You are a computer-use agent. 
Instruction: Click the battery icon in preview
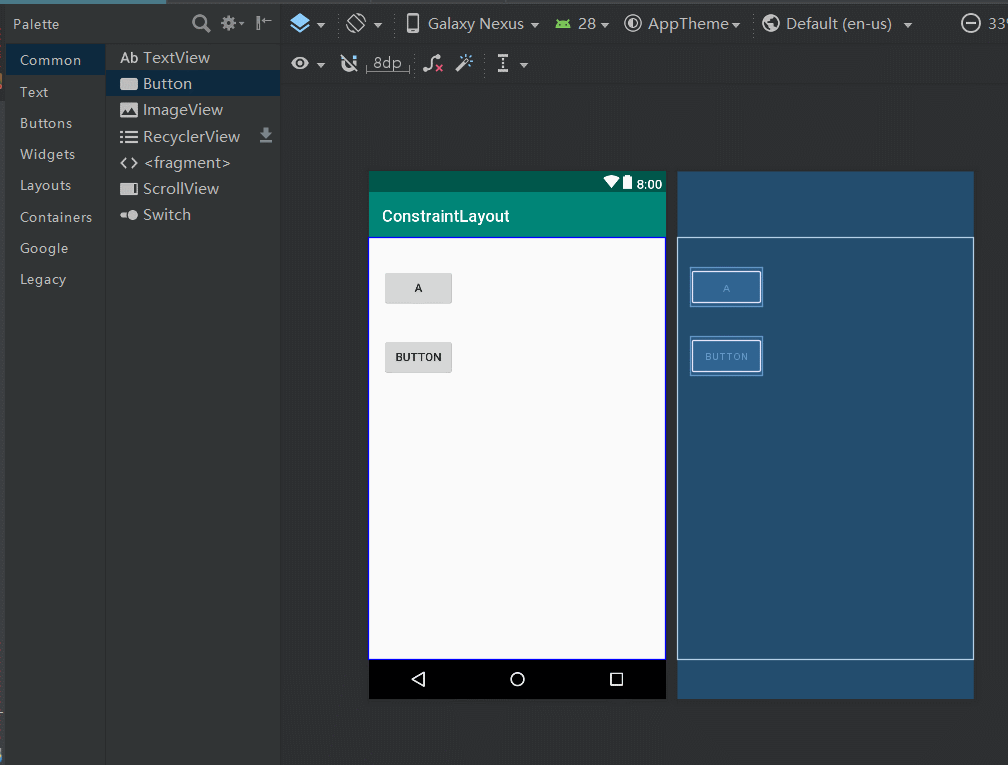click(x=627, y=182)
